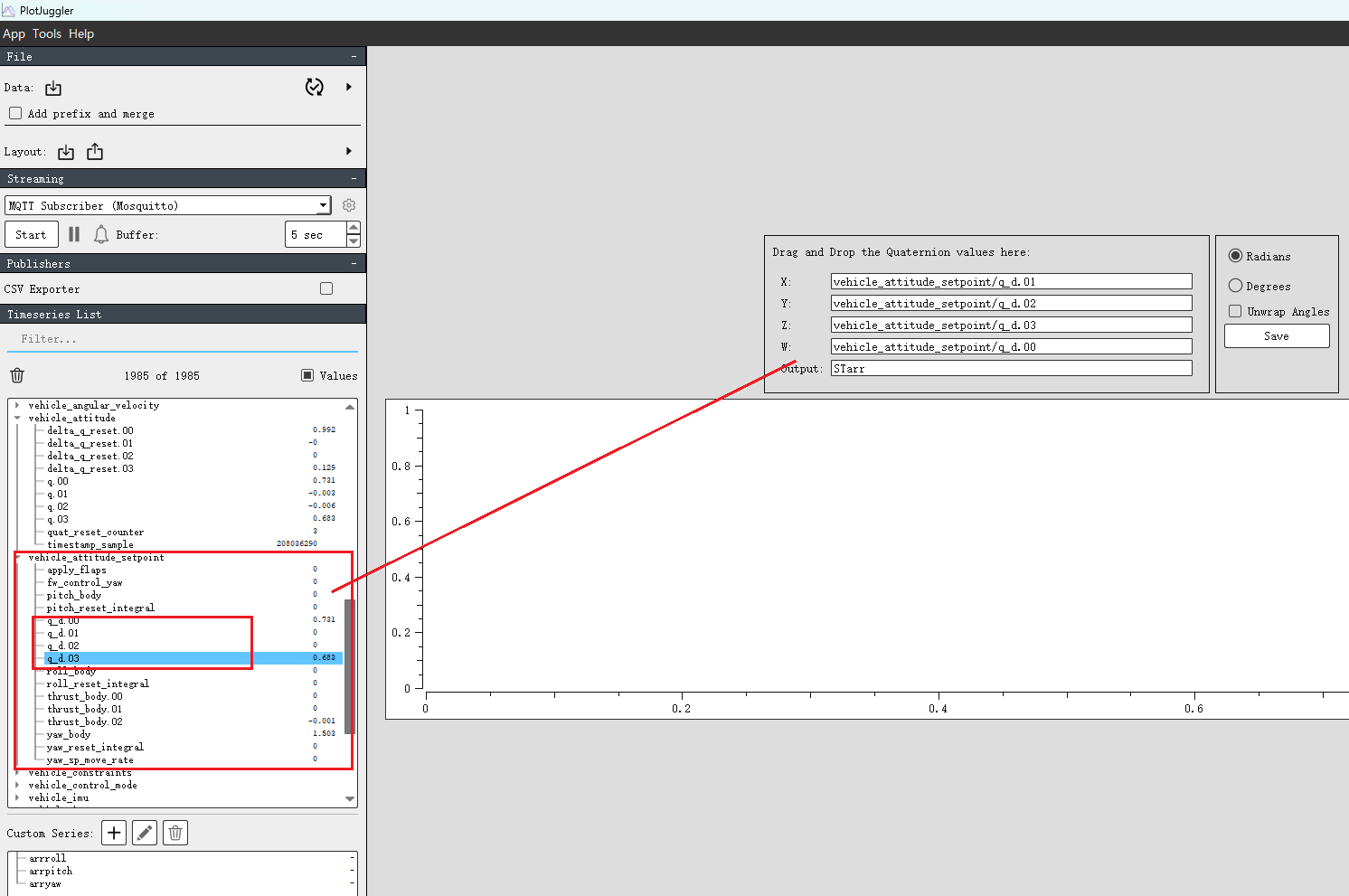Click the reload data circular arrows icon
Viewport: 1349px width, 896px height.
(314, 87)
